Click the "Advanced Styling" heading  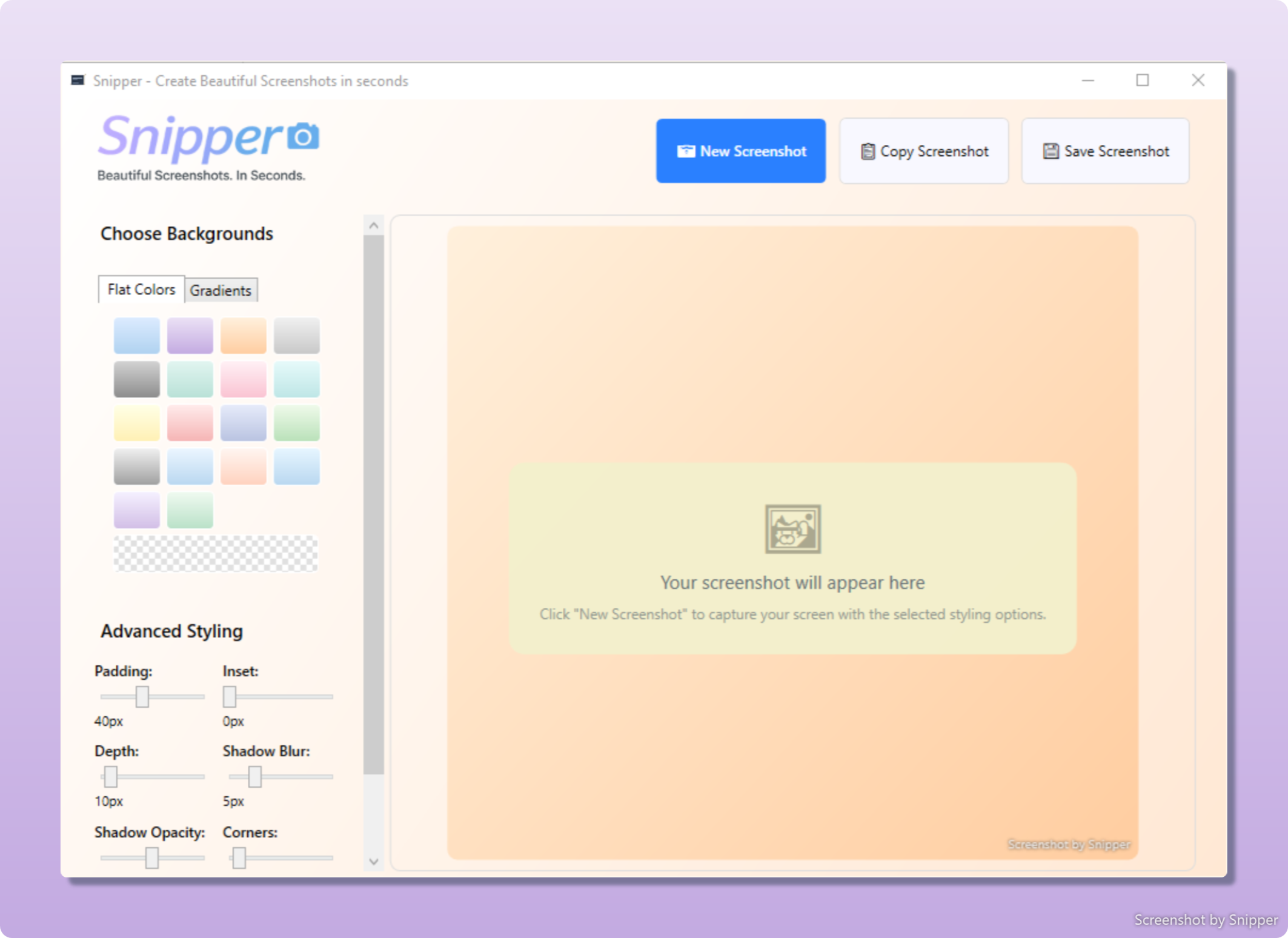[x=171, y=631]
